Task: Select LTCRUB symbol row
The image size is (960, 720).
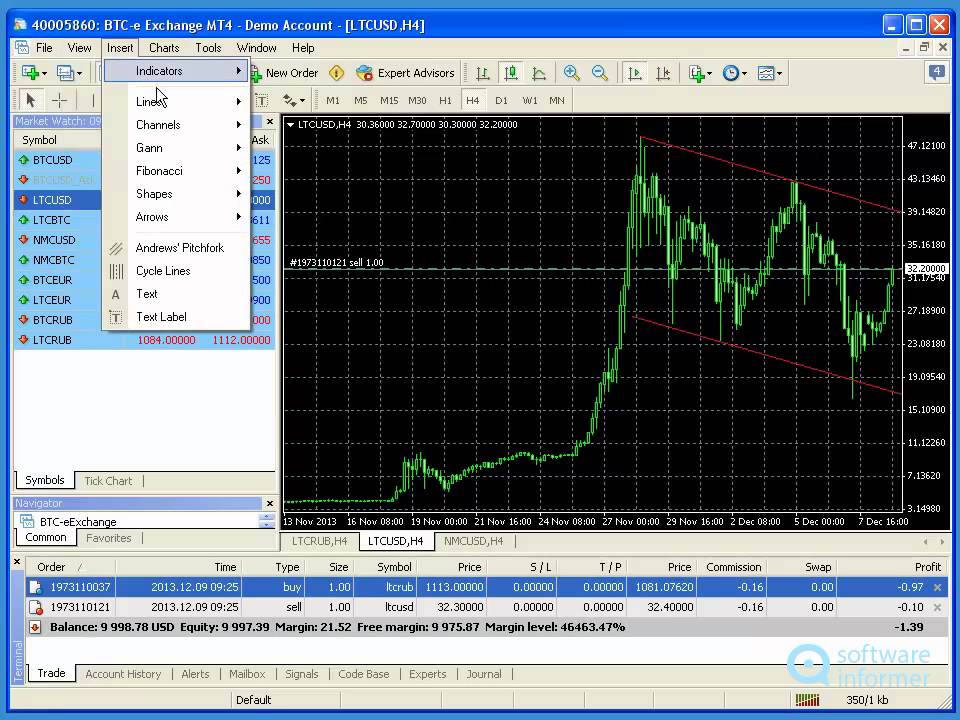Action: tap(144, 340)
